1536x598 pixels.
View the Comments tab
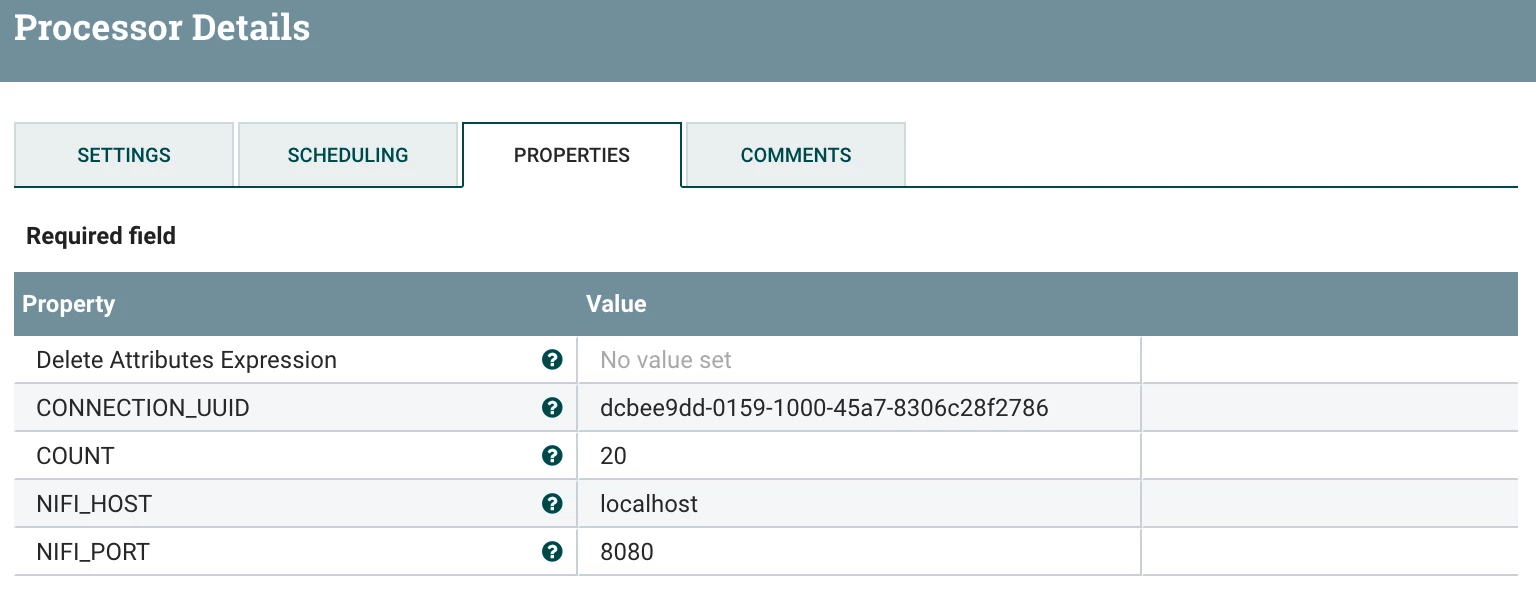[x=796, y=155]
